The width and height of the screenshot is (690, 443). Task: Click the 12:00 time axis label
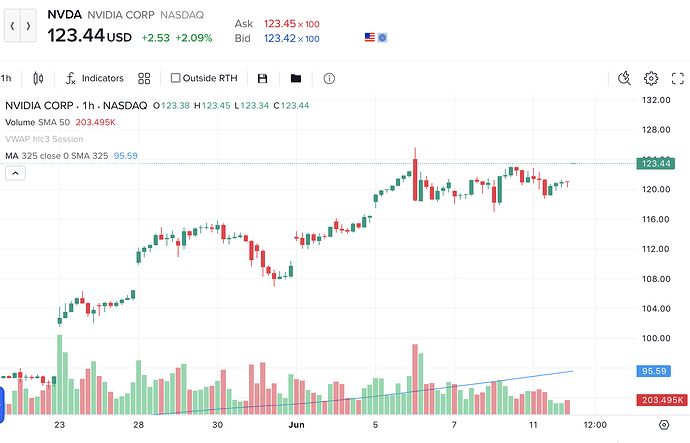click(x=595, y=425)
